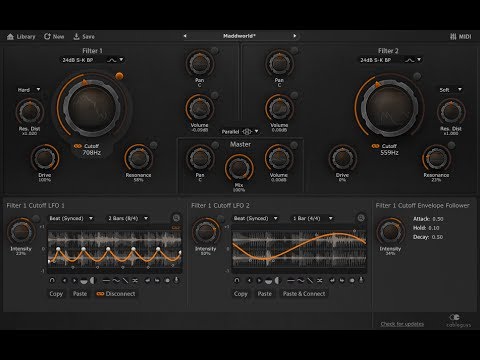The image size is (480, 360).
Task: Copy LFO 1 waveform
Action: pyautogui.click(x=56, y=294)
